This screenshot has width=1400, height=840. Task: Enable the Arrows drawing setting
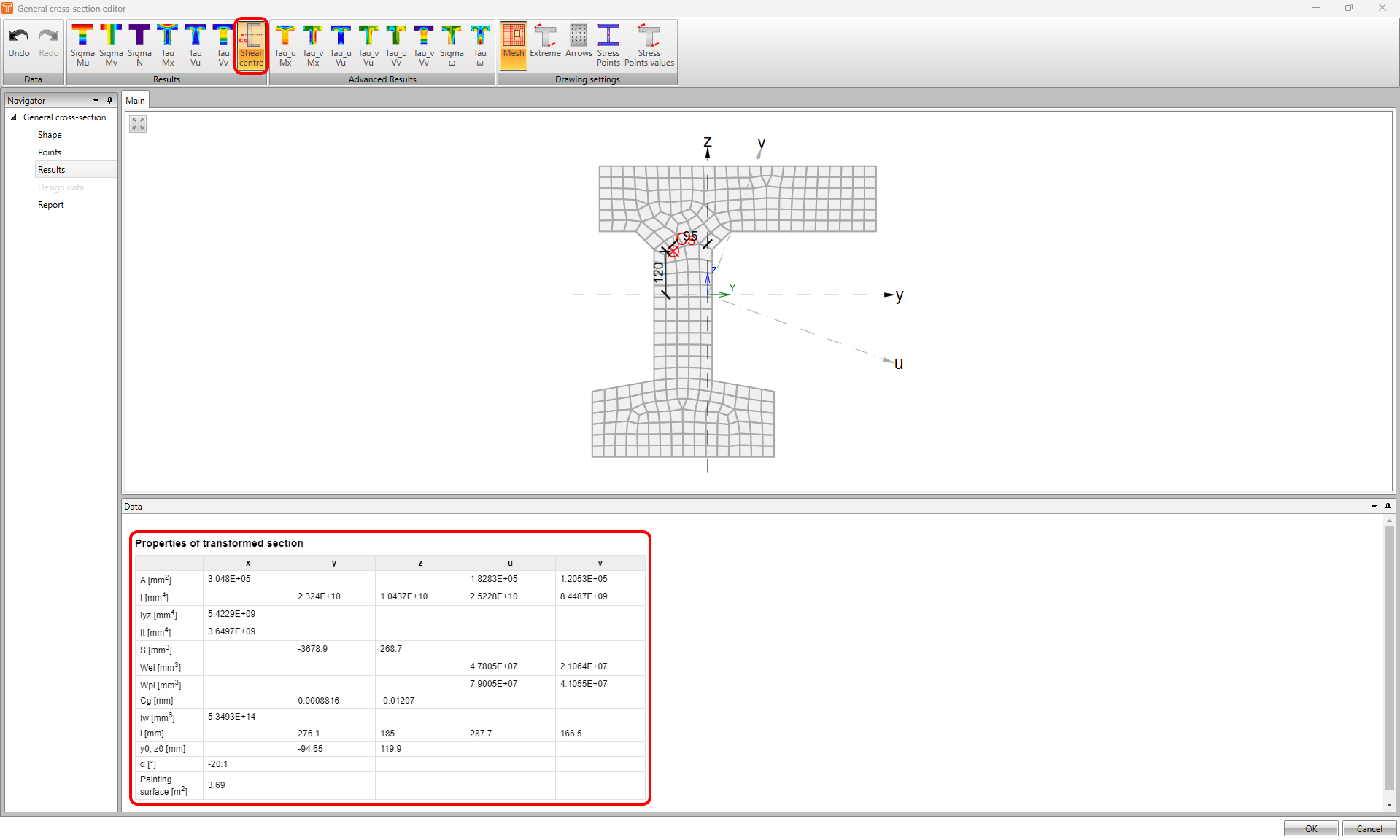click(578, 44)
